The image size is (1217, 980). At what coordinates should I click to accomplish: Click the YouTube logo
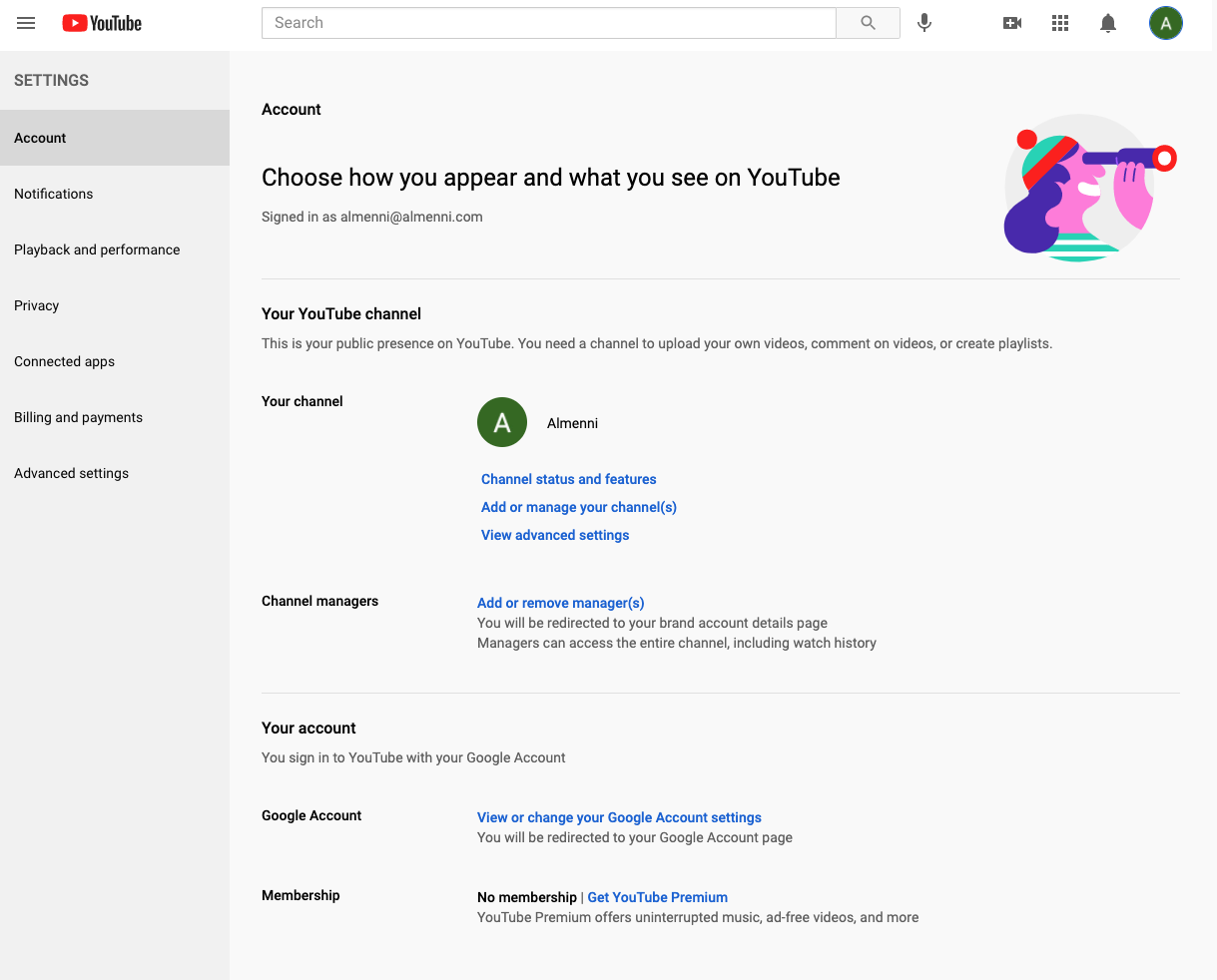[x=102, y=23]
